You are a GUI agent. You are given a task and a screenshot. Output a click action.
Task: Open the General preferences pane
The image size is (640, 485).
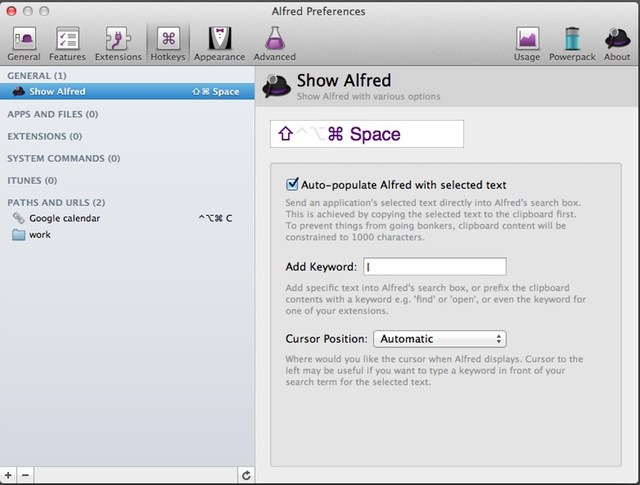point(24,44)
